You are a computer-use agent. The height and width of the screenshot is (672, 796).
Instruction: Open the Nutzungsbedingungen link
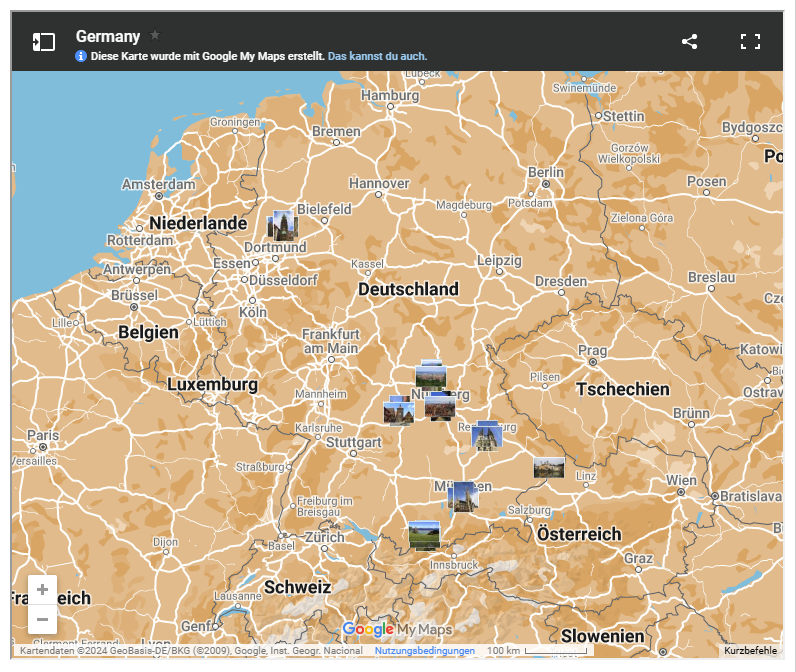(x=425, y=651)
